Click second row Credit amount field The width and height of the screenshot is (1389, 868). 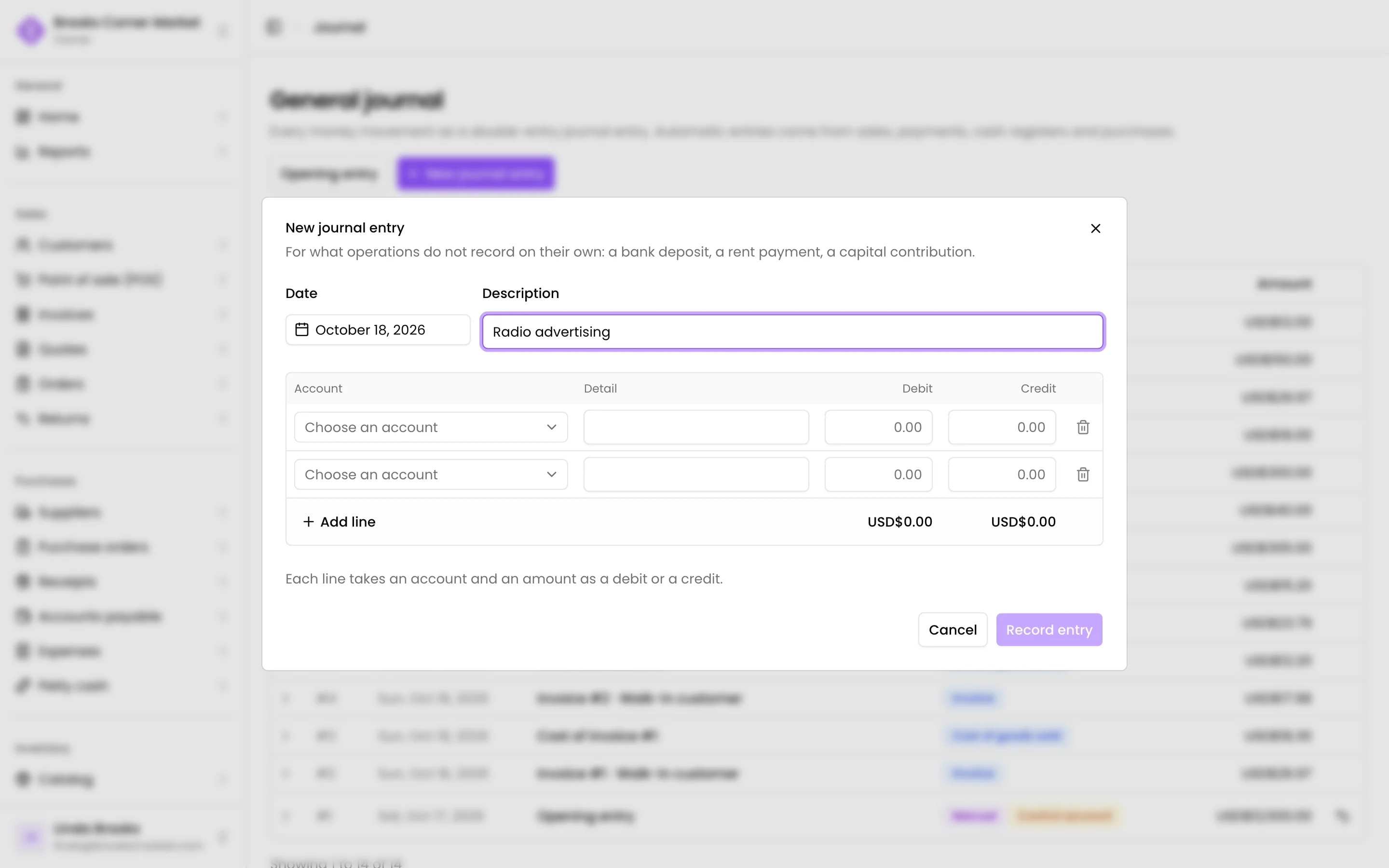pos(1002,474)
